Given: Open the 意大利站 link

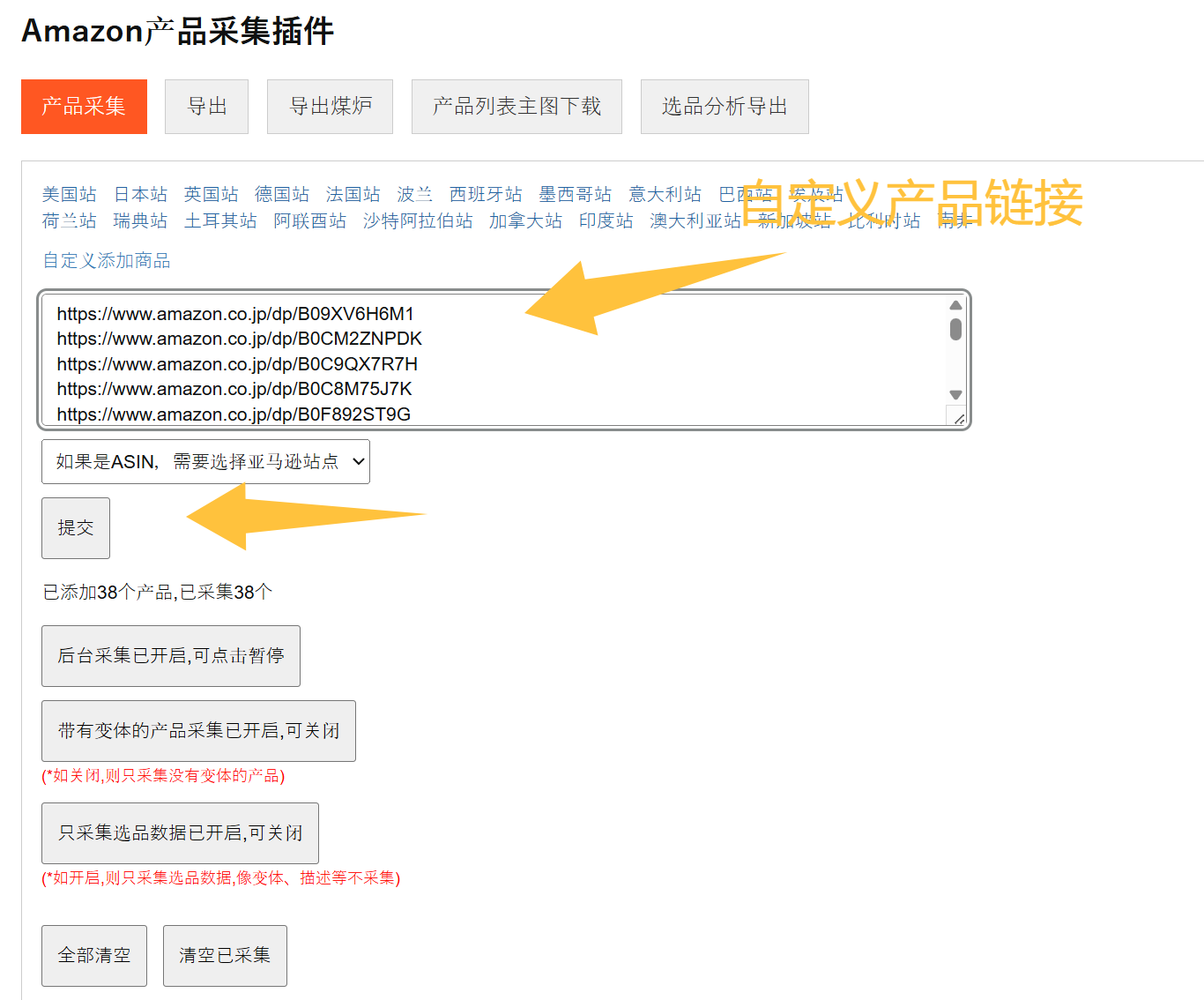Looking at the screenshot, I should coord(665,194).
